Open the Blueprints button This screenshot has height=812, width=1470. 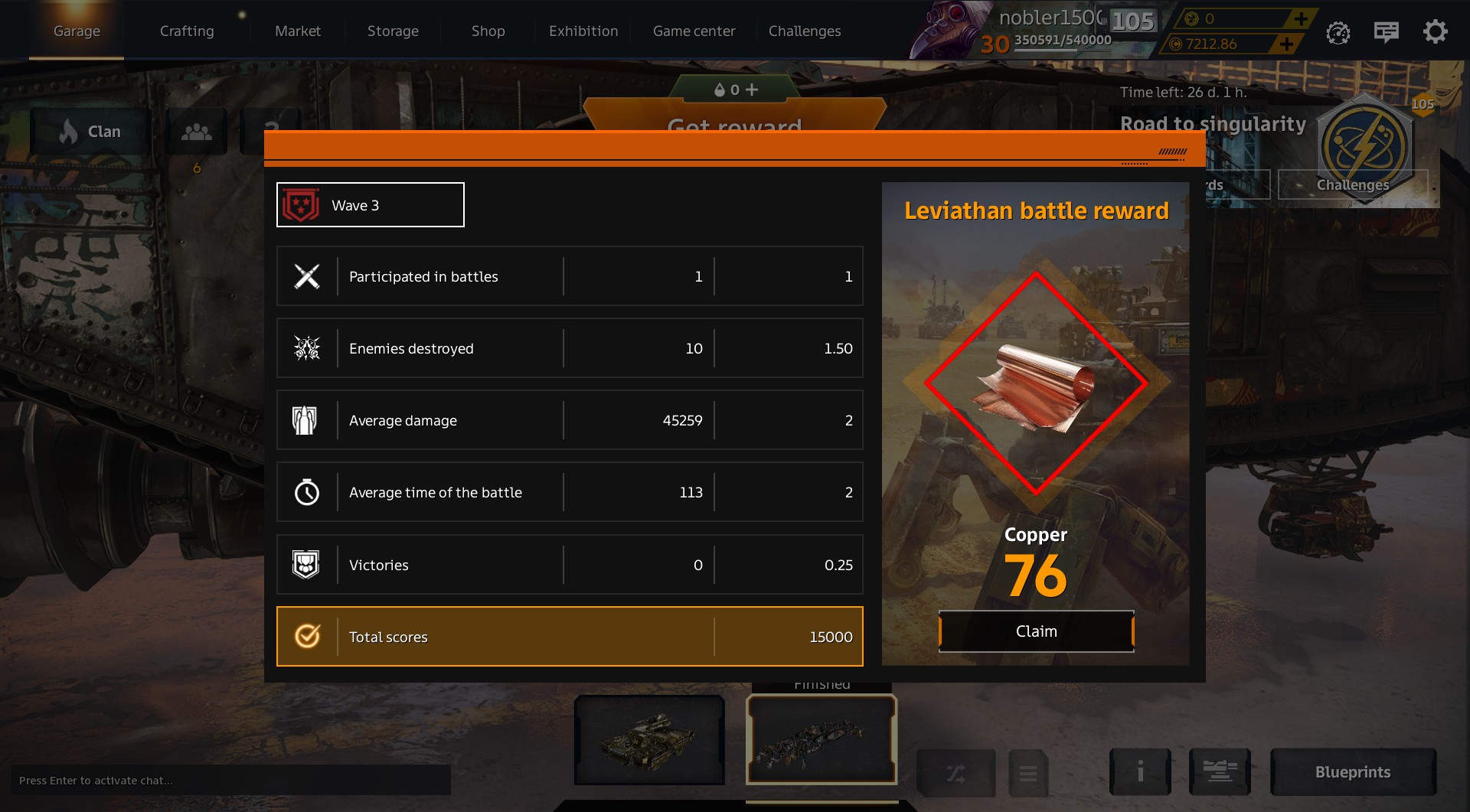[x=1353, y=772]
